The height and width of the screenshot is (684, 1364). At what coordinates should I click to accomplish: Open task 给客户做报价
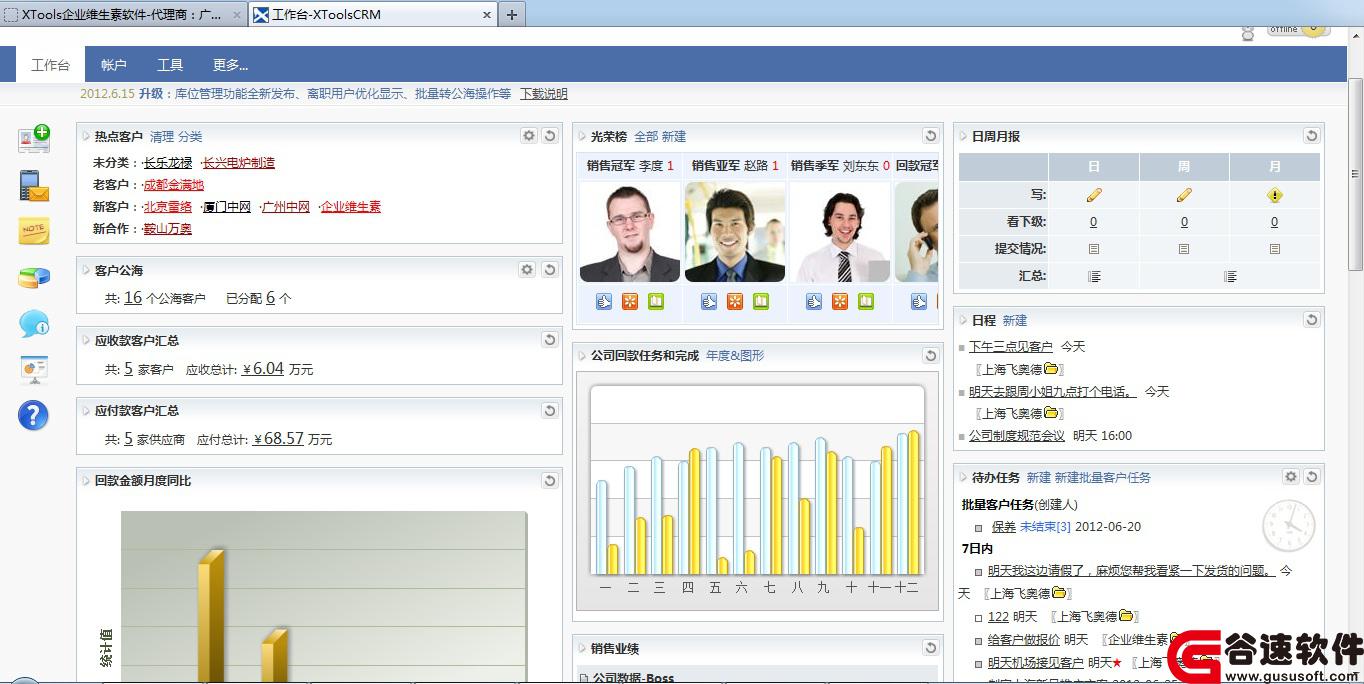(x=1023, y=639)
